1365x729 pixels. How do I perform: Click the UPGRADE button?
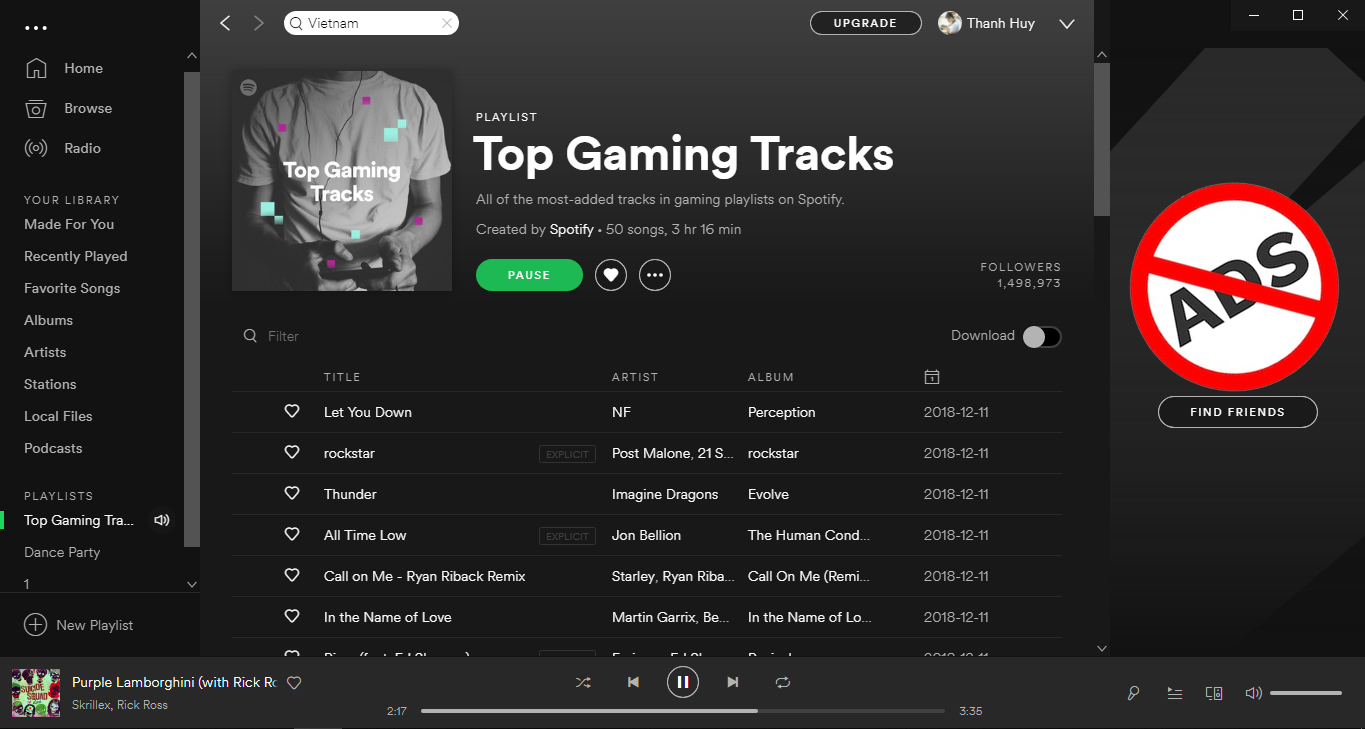[866, 23]
